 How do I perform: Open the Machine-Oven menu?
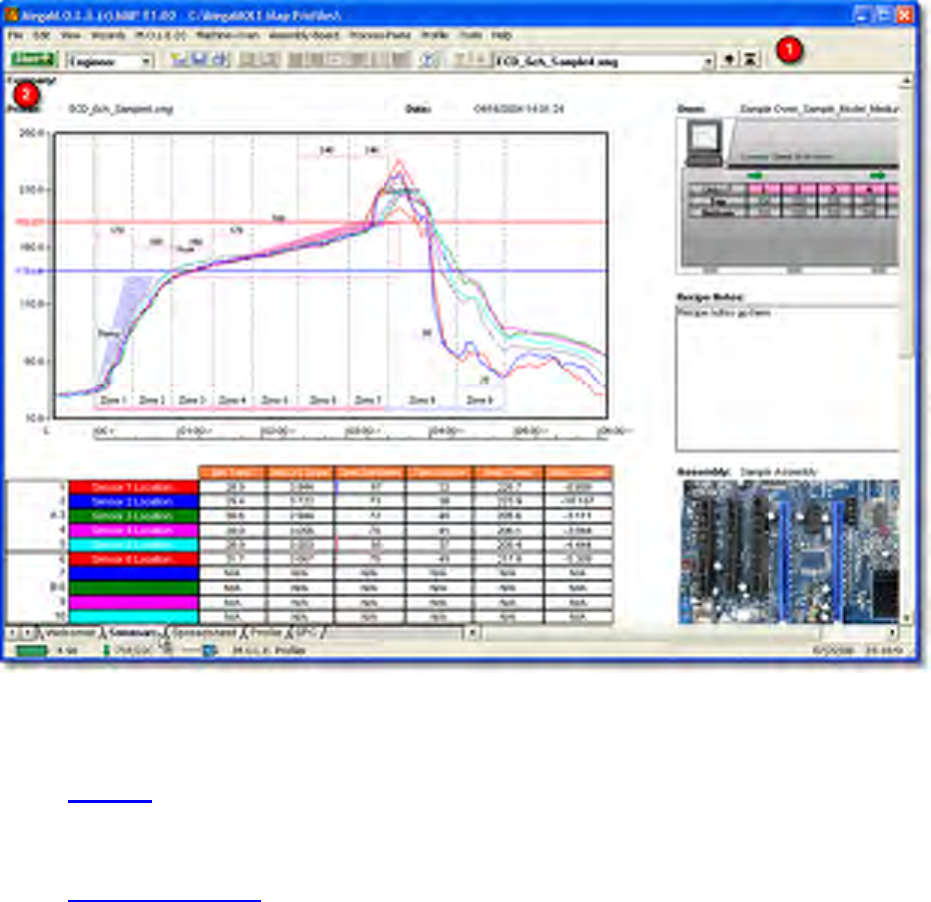227,36
